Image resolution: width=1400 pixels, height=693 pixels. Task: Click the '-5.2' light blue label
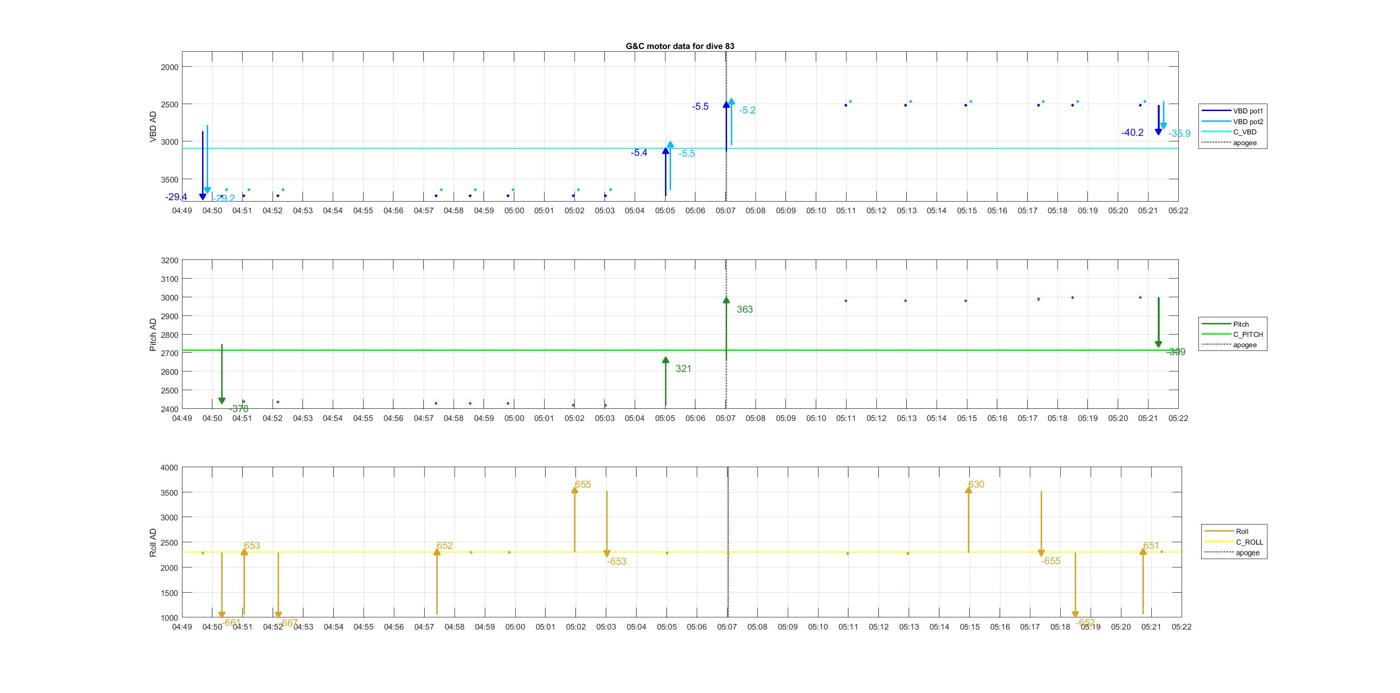click(747, 110)
